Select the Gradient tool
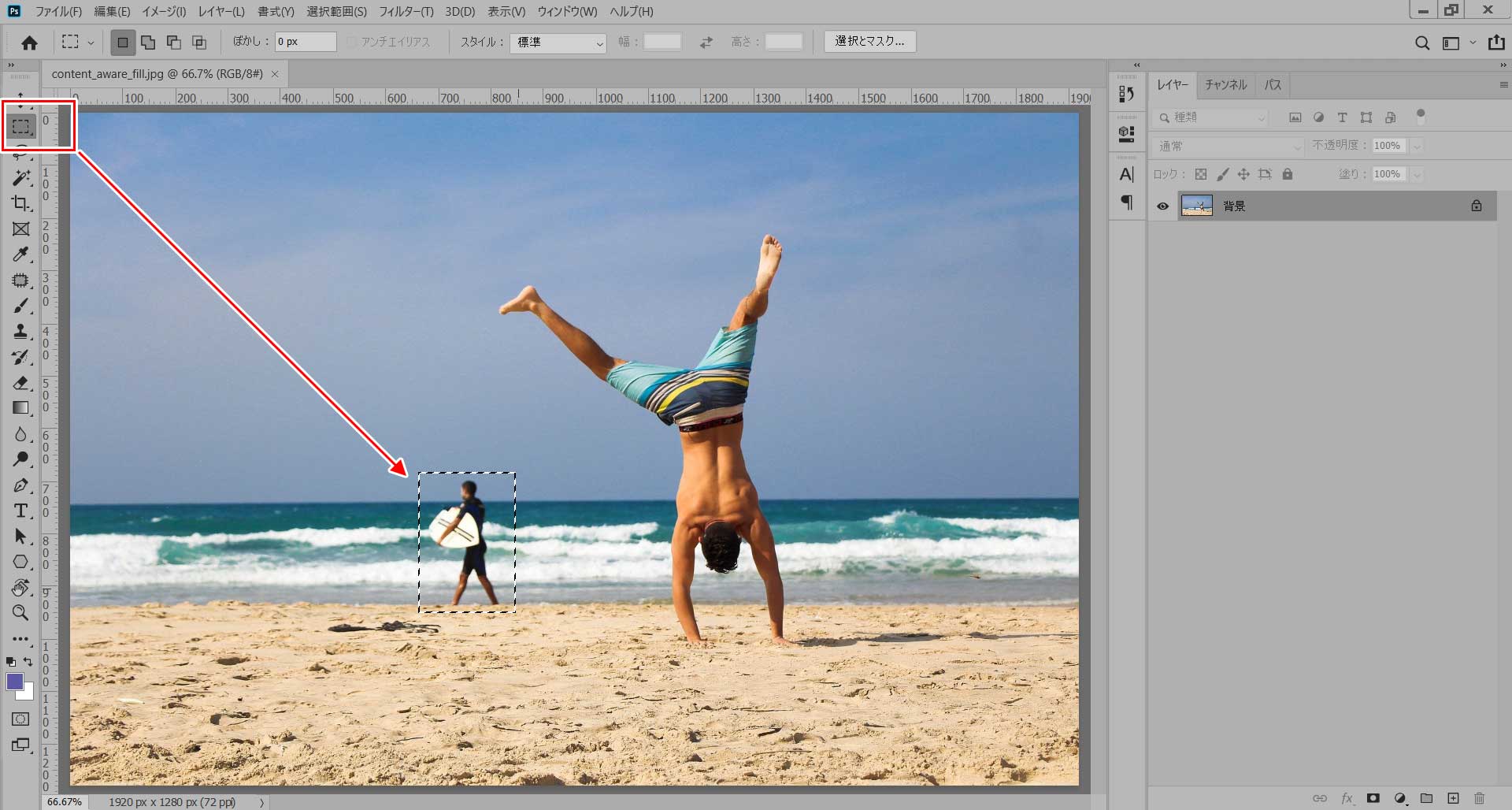Screen dimensions: 1512x810 [x=20, y=408]
